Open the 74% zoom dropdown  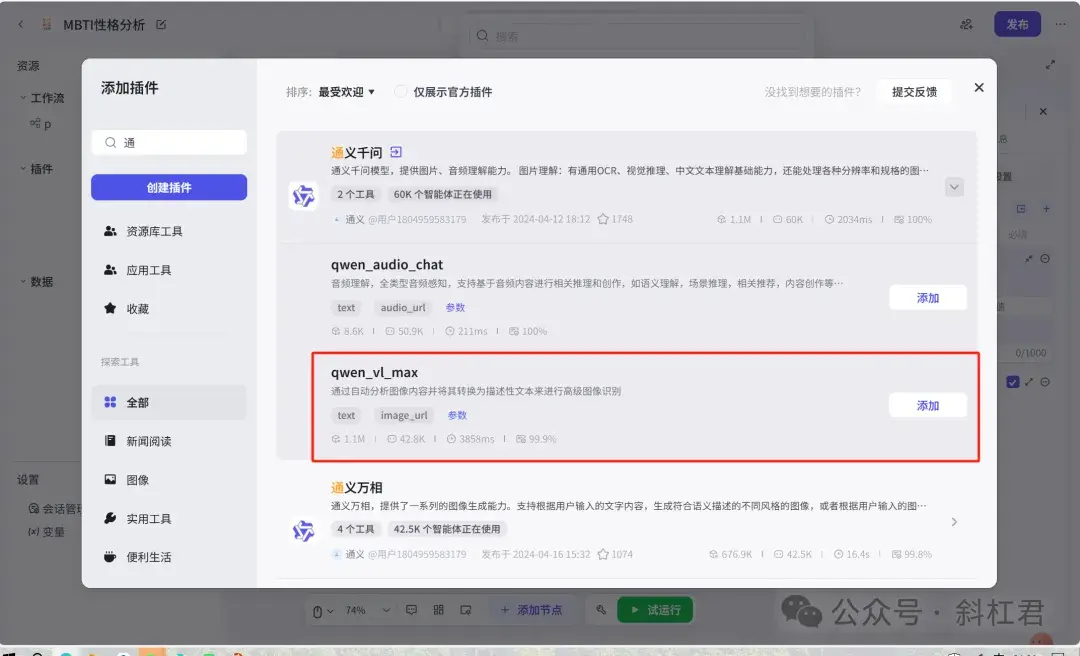point(367,610)
